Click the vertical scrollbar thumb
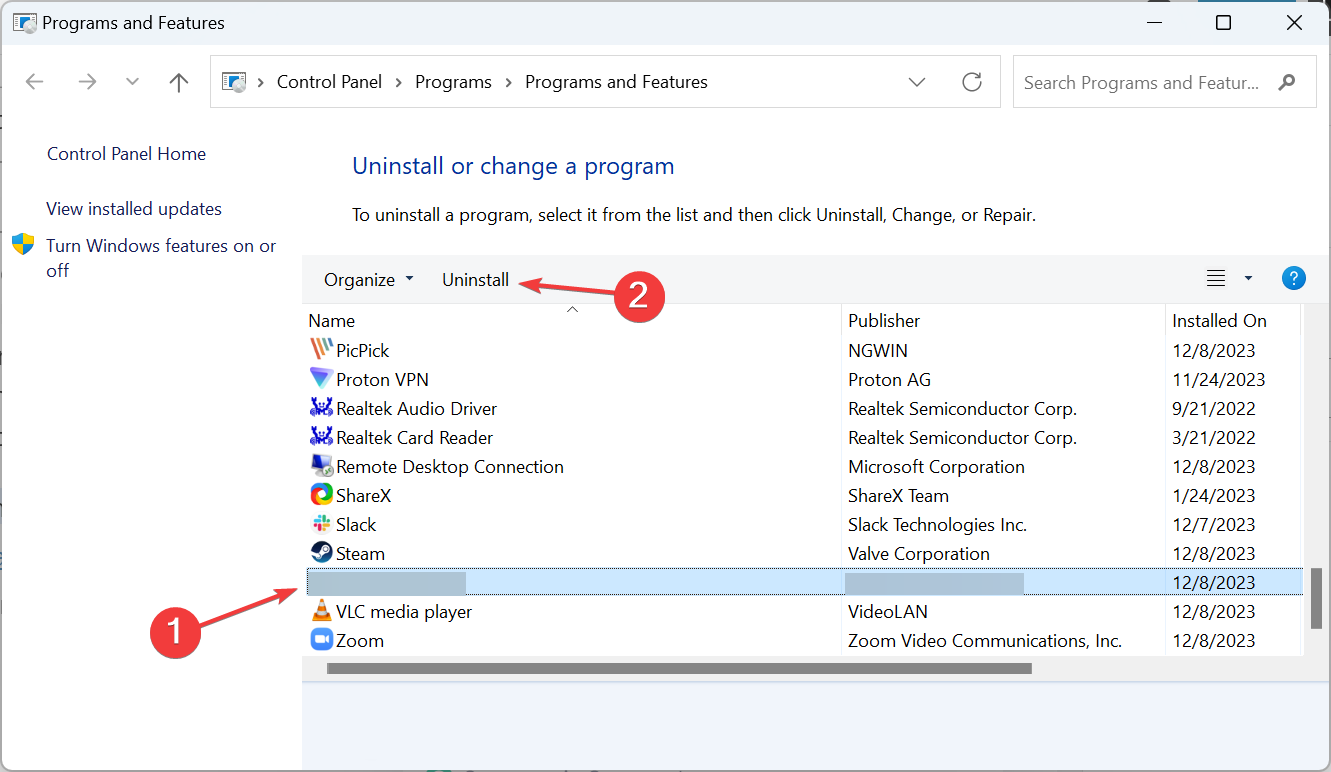Viewport: 1331px width, 772px height. point(1316,598)
